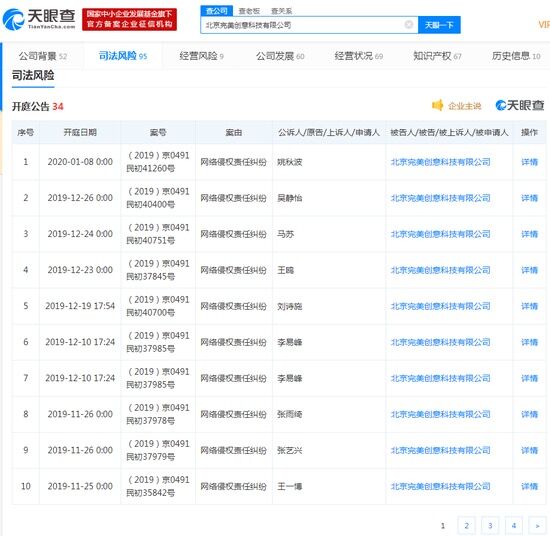Viewport: 550px width, 536px height.
Task: Click case number 民初37979号
Action: click(x=150, y=457)
